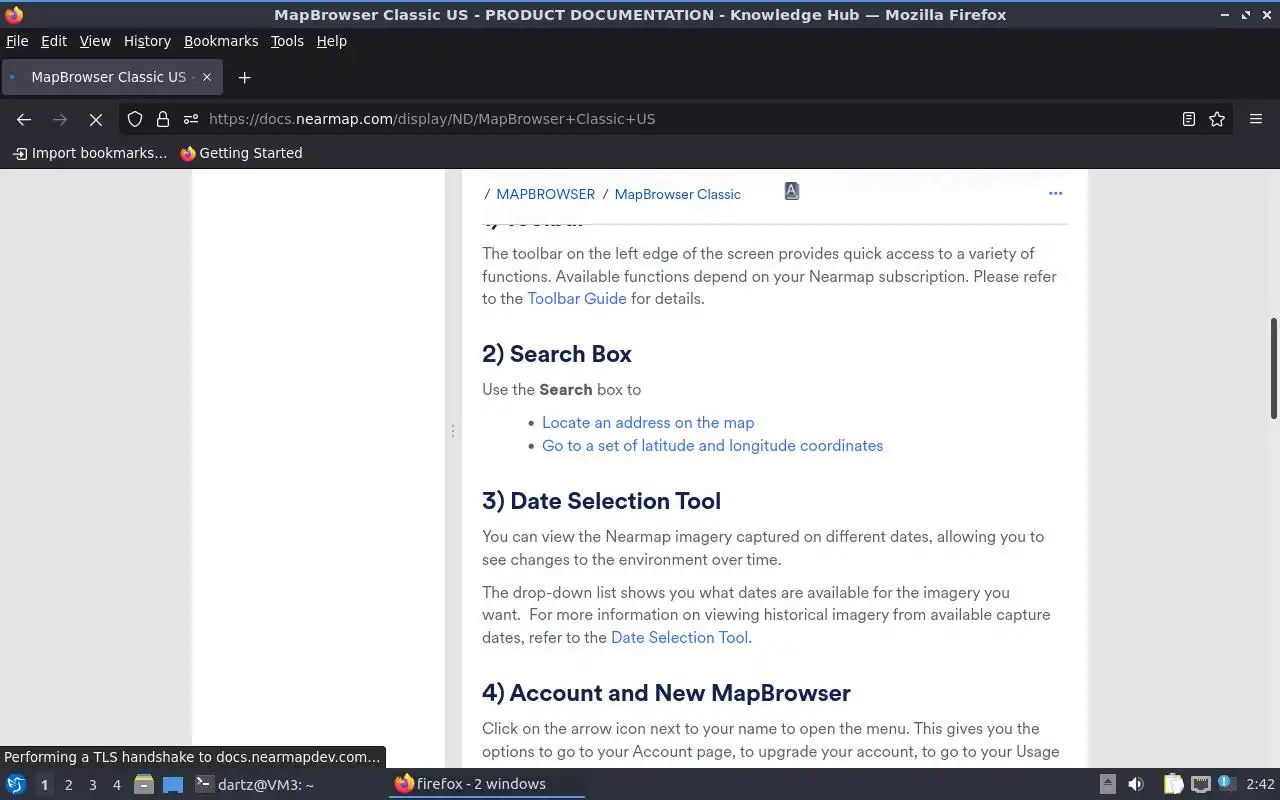Open the start menu in taskbar

coord(16,784)
